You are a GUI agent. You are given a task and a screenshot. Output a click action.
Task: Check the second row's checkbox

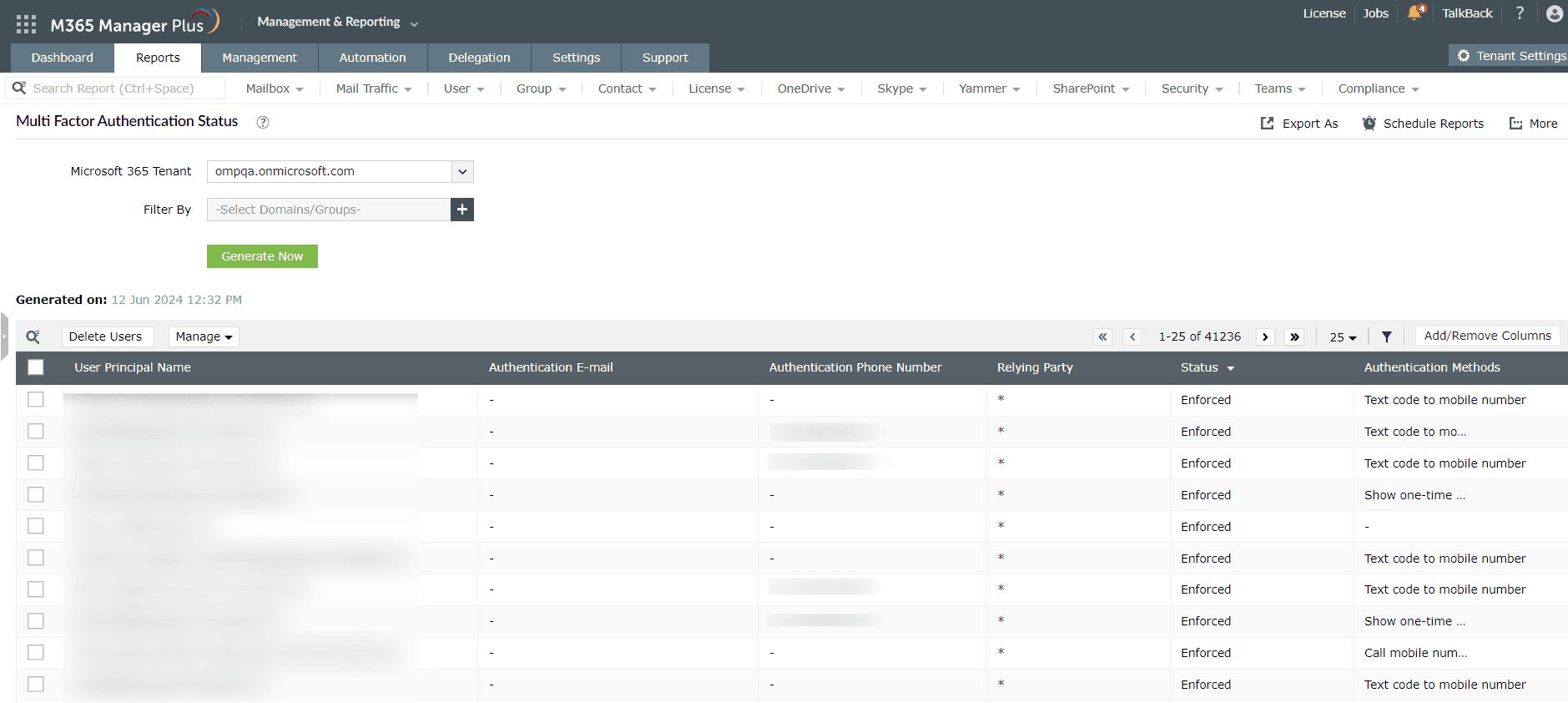click(36, 432)
